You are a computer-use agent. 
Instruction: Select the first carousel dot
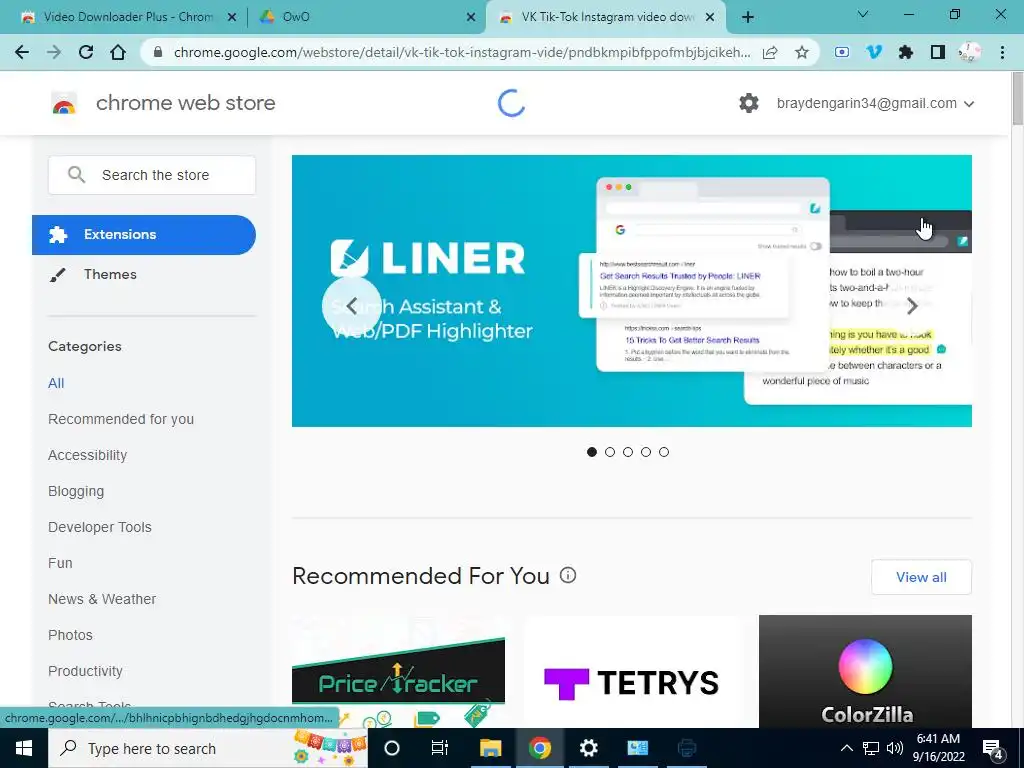[x=592, y=452]
